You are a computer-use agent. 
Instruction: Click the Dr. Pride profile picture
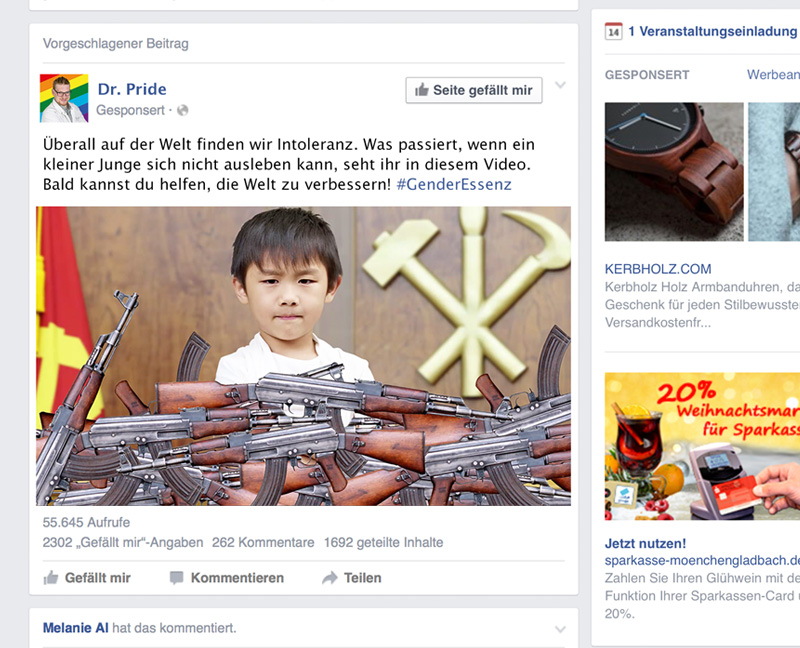[64, 98]
